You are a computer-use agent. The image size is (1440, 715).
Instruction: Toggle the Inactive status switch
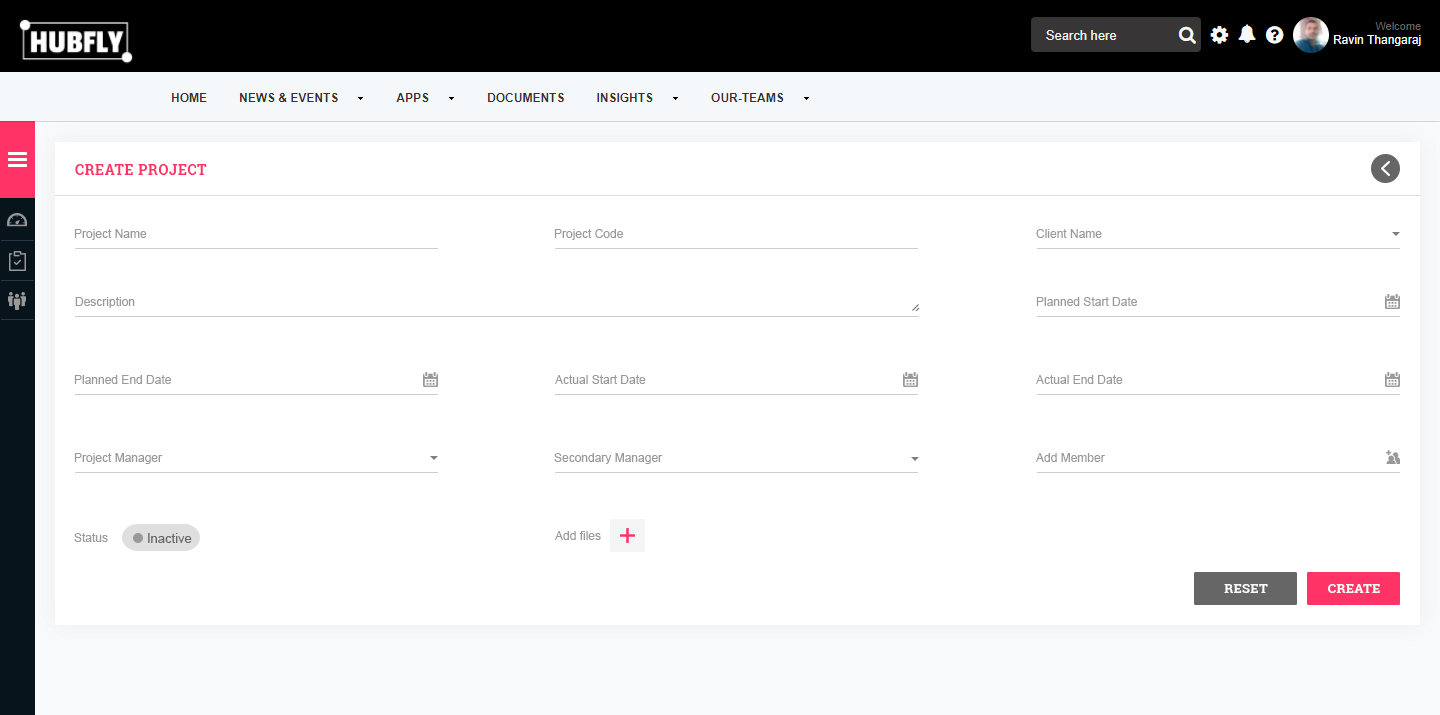click(161, 538)
